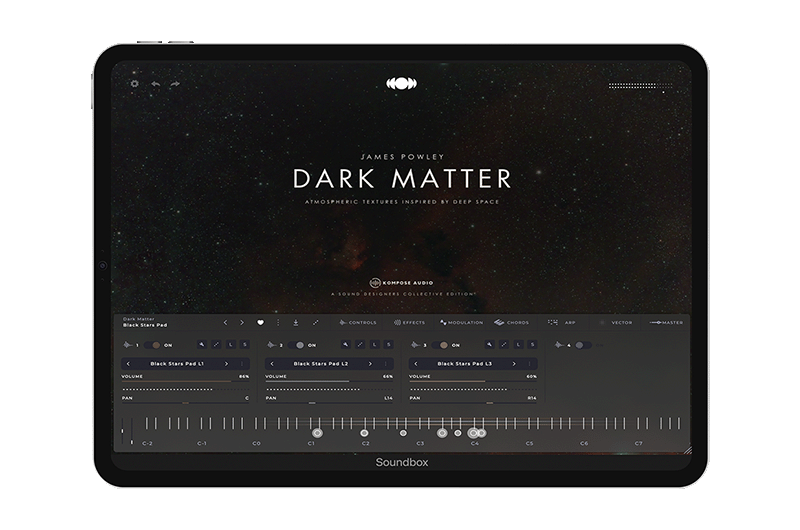The image size is (800, 530).
Task: Open layer 2 wrench edit tool
Action: [x=346, y=345]
